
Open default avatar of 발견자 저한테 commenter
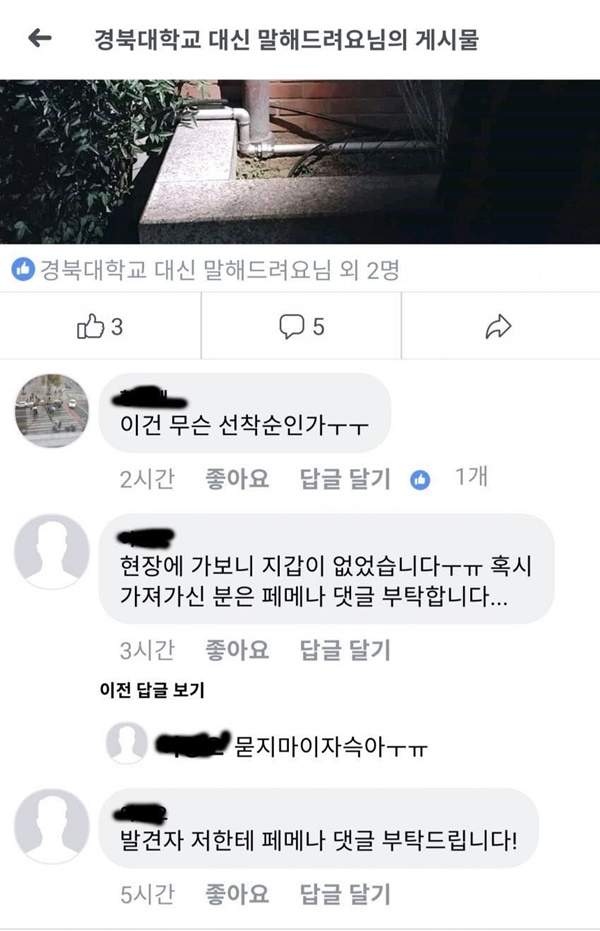[x=52, y=826]
